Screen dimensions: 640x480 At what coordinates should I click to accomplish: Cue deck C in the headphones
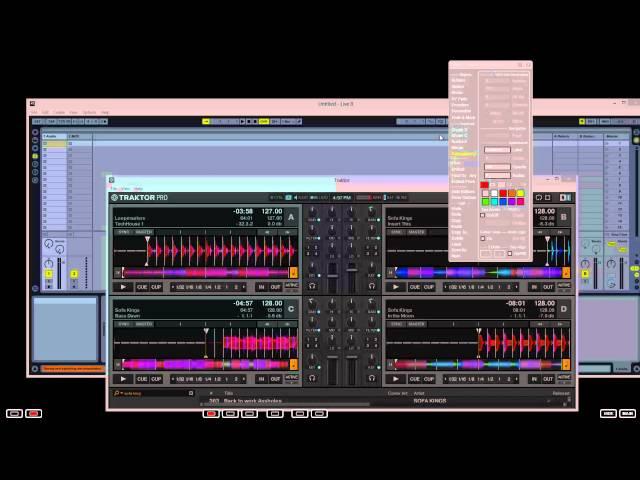point(312,378)
